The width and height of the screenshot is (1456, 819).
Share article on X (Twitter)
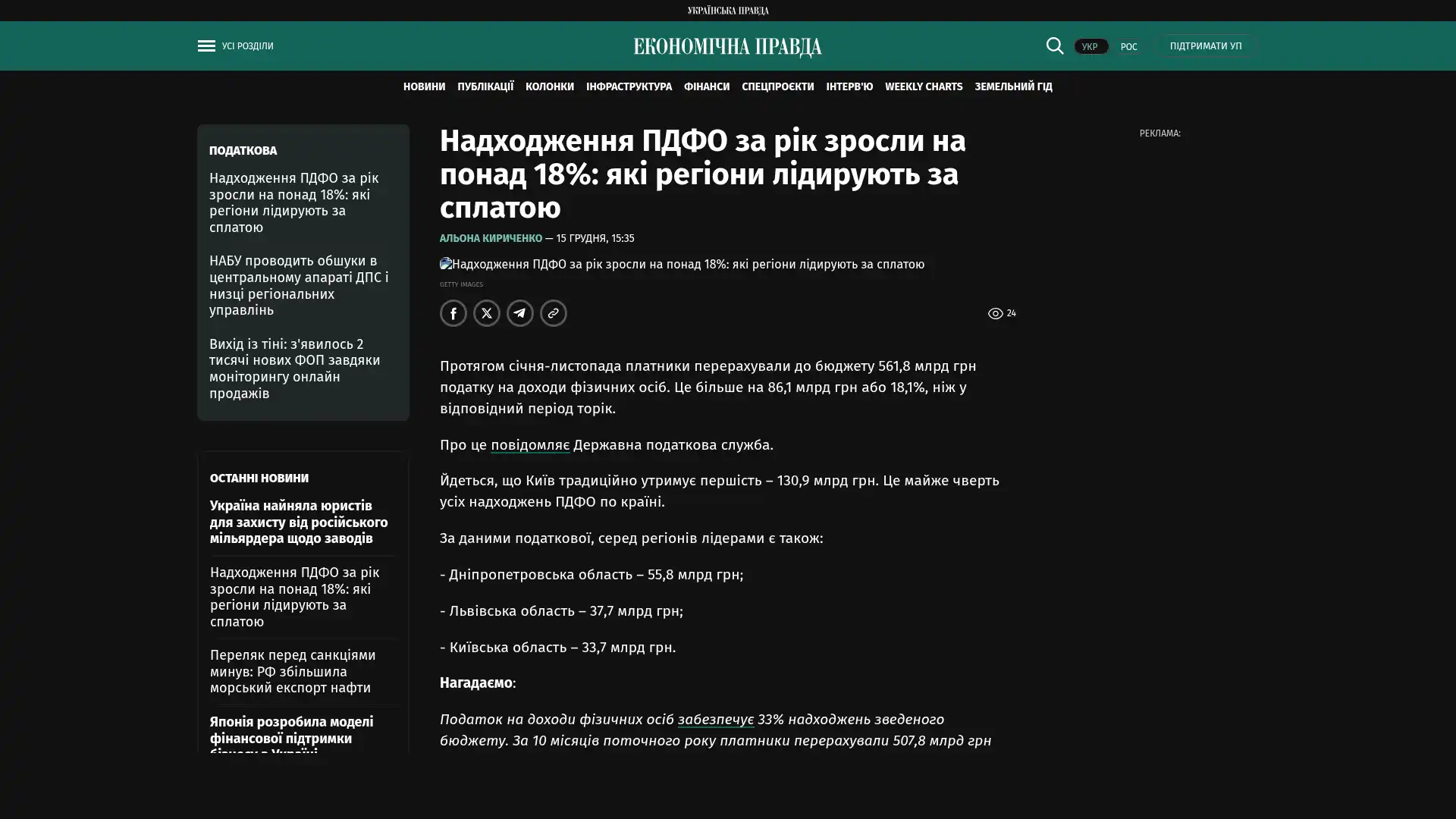point(486,313)
